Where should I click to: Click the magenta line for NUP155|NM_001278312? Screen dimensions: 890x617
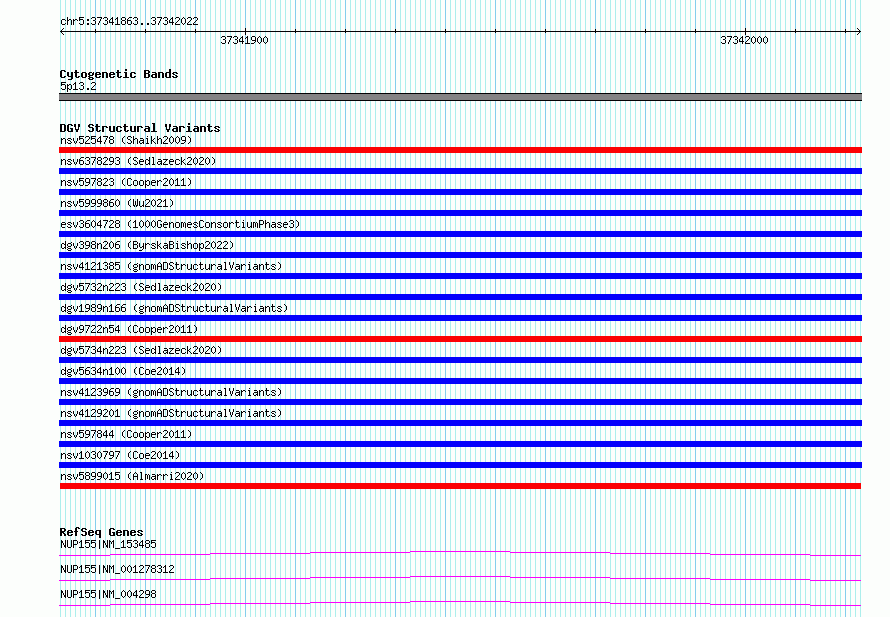click(460, 578)
